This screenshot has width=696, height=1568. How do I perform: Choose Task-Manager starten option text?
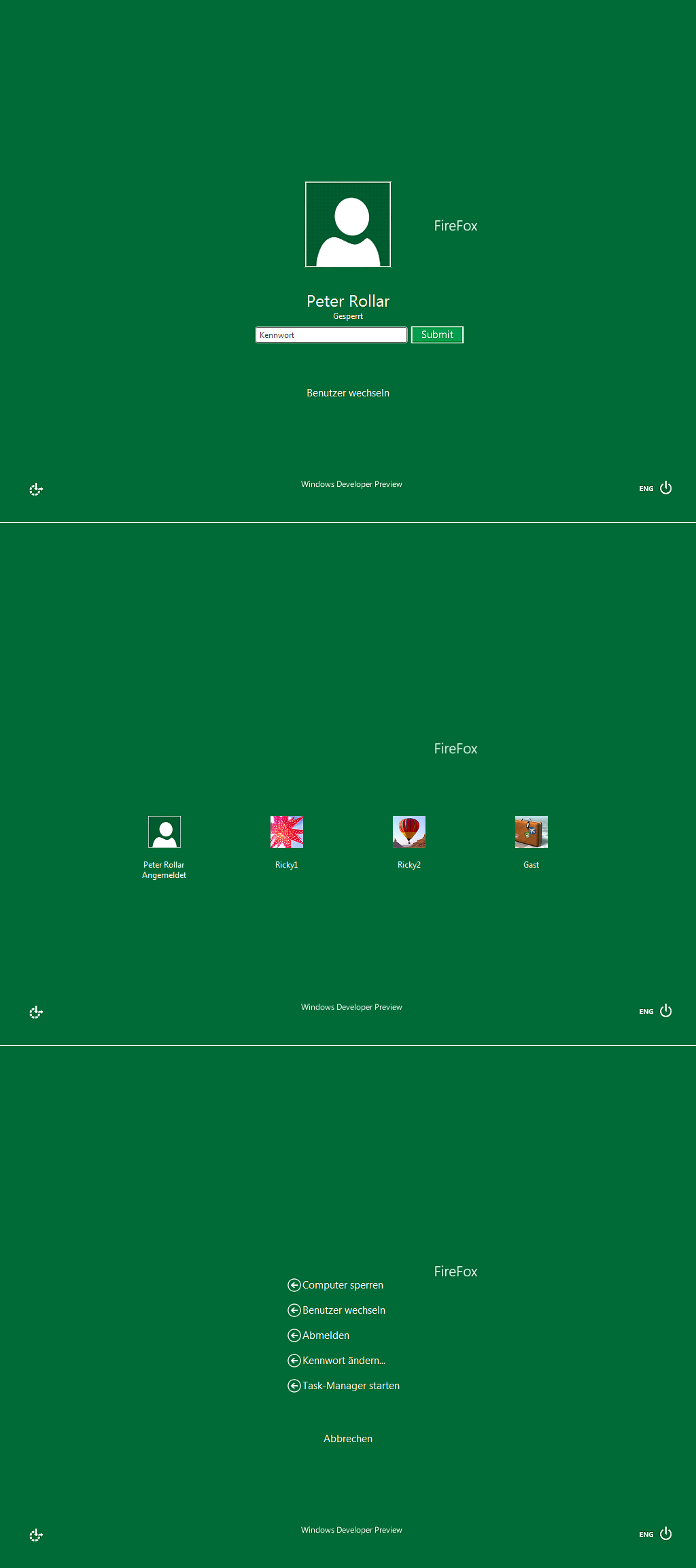(351, 1386)
